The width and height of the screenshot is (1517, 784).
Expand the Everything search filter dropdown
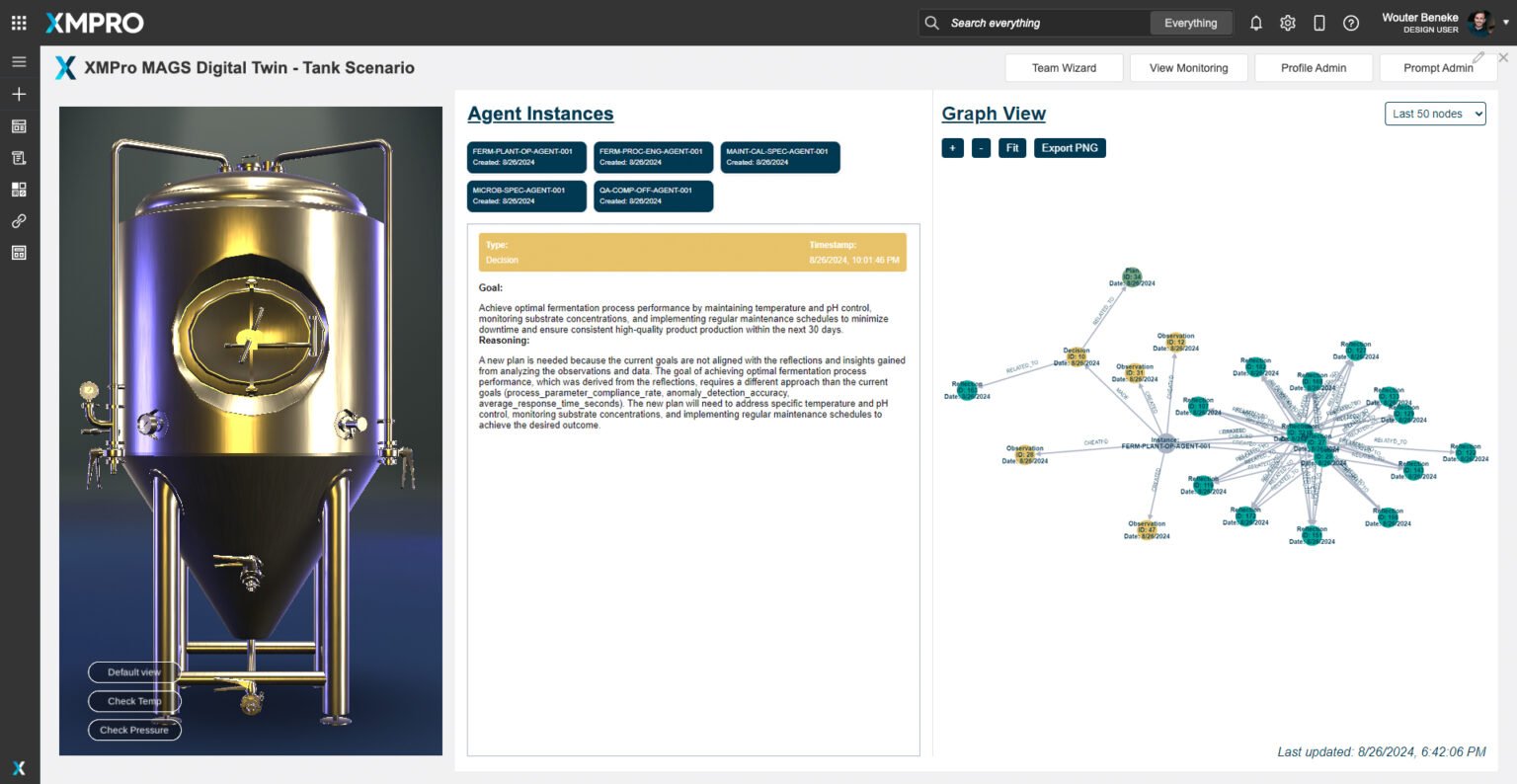point(1190,23)
